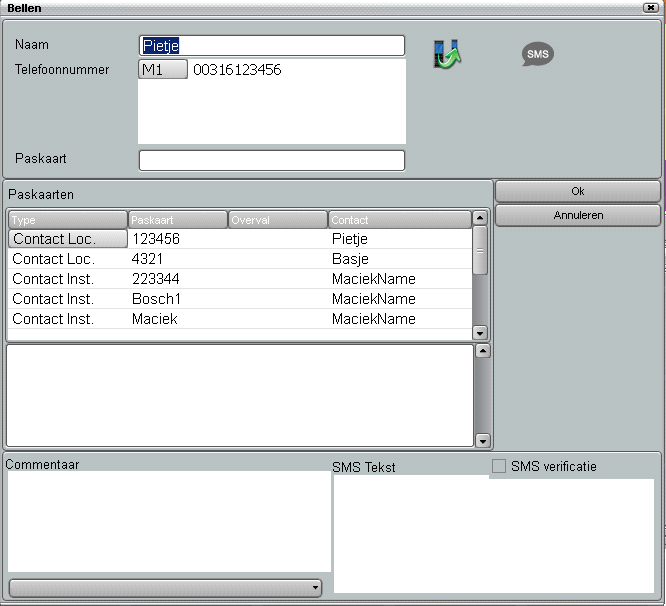666x606 pixels.
Task: Select the Bosch1 paskaart row
Action: pos(240,299)
